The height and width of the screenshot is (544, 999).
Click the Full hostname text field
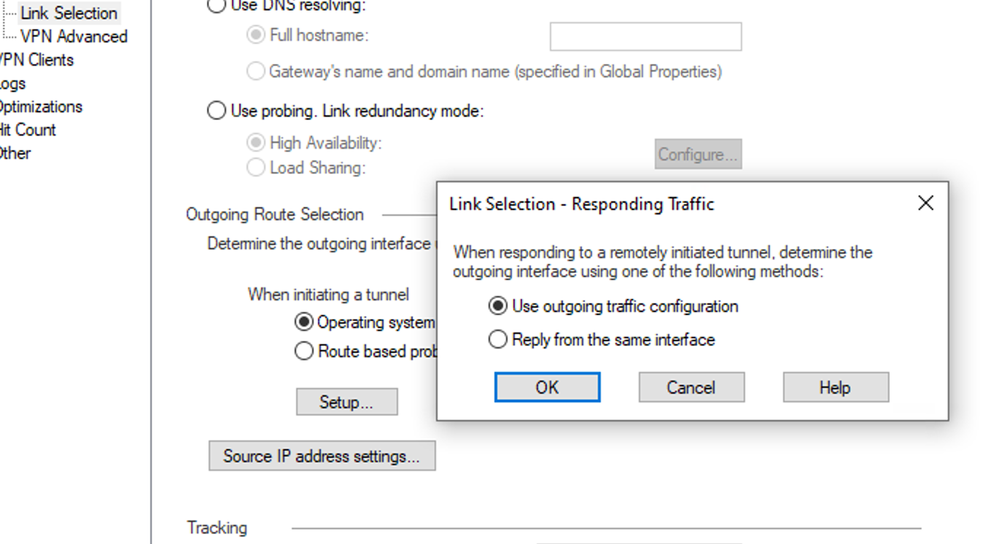[x=645, y=36]
